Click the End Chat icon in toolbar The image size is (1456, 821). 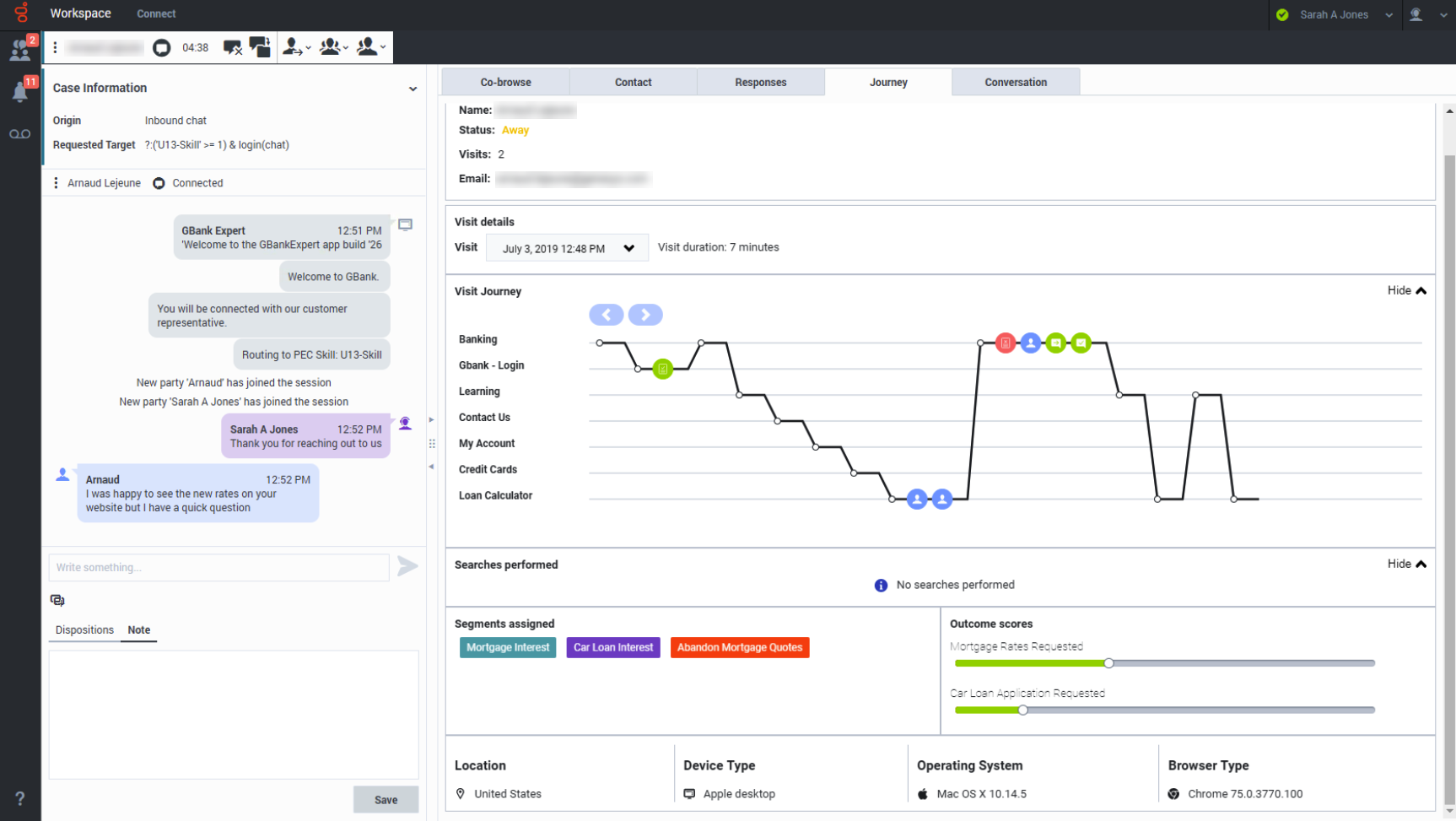pyautogui.click(x=232, y=47)
